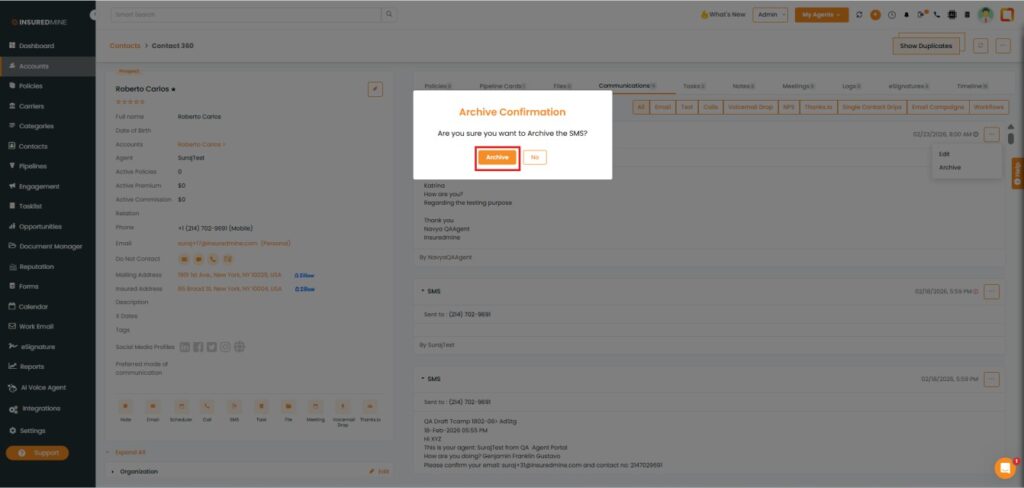Click the SMS quick action icon
The width and height of the screenshot is (1024, 488).
coord(234,406)
